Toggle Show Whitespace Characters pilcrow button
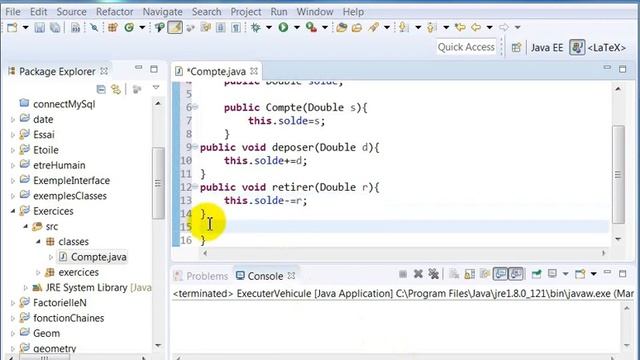The height and width of the screenshot is (360, 640). pyautogui.click(x=236, y=27)
